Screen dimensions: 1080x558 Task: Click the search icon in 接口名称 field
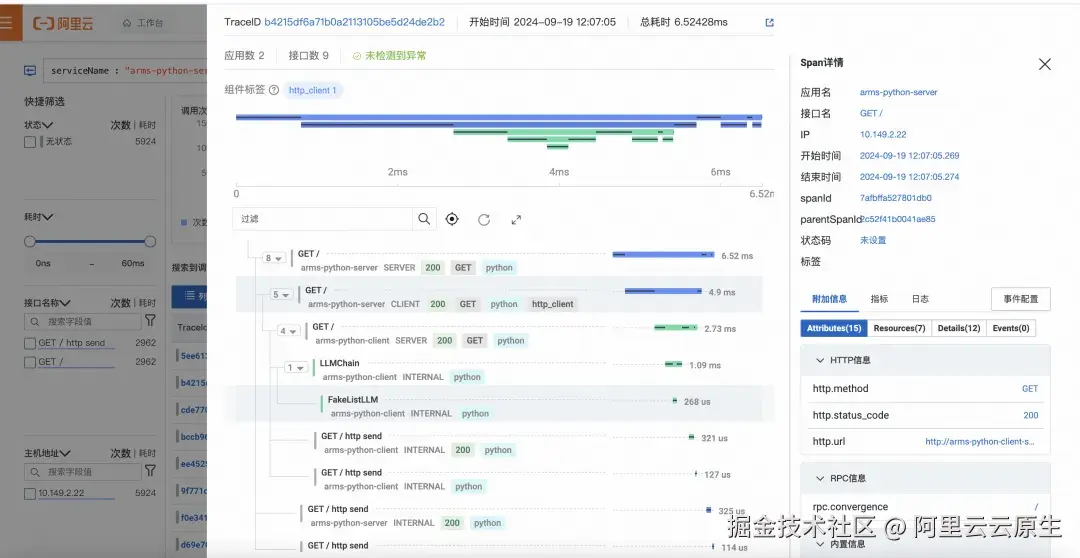tap(35, 322)
